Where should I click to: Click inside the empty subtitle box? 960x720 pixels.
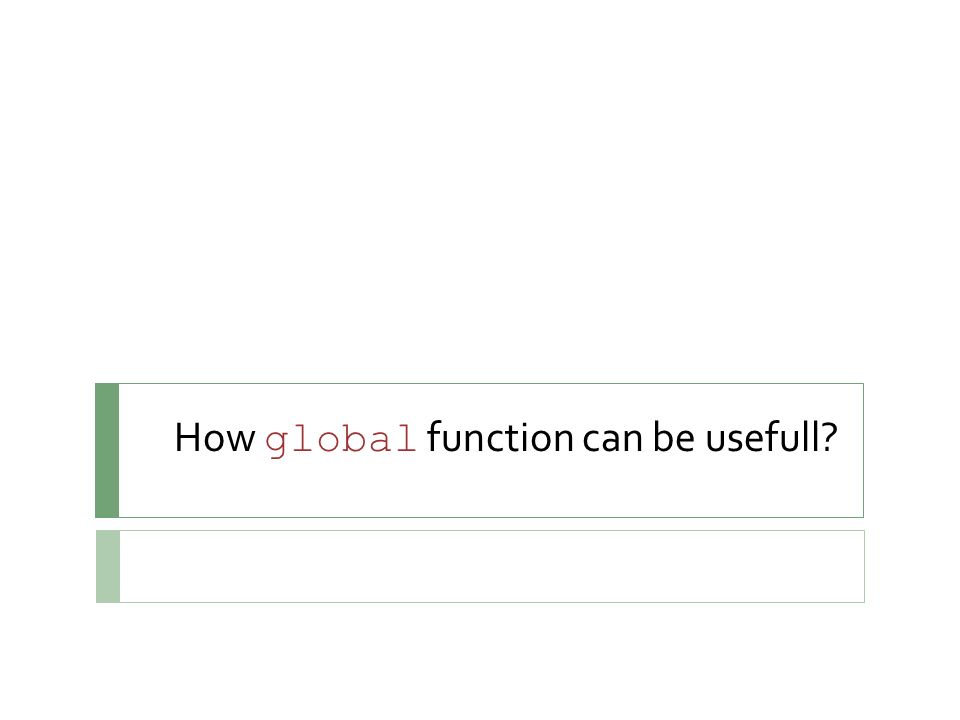[492, 567]
